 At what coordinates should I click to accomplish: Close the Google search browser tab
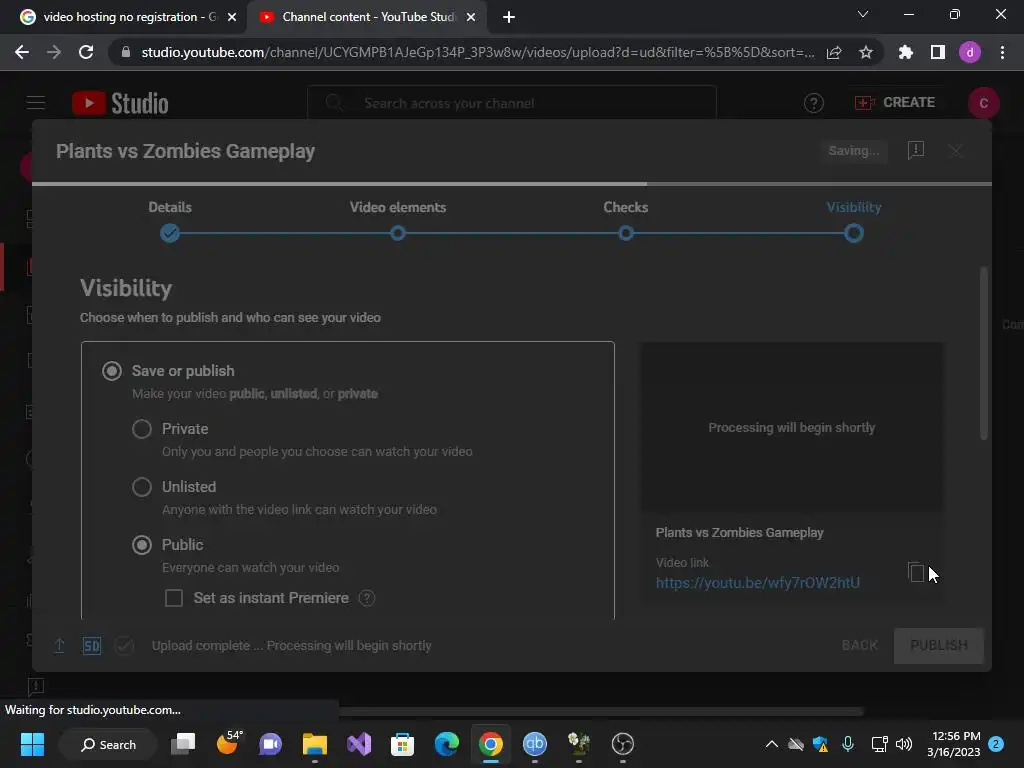(x=231, y=17)
